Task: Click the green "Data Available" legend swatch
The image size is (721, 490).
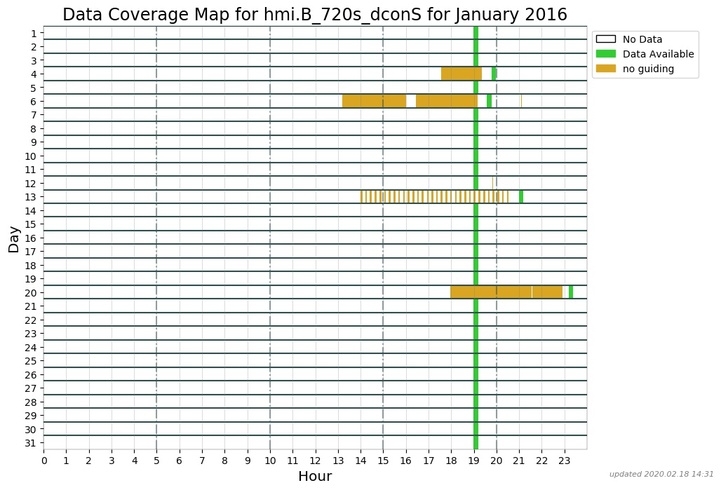Action: [606, 54]
